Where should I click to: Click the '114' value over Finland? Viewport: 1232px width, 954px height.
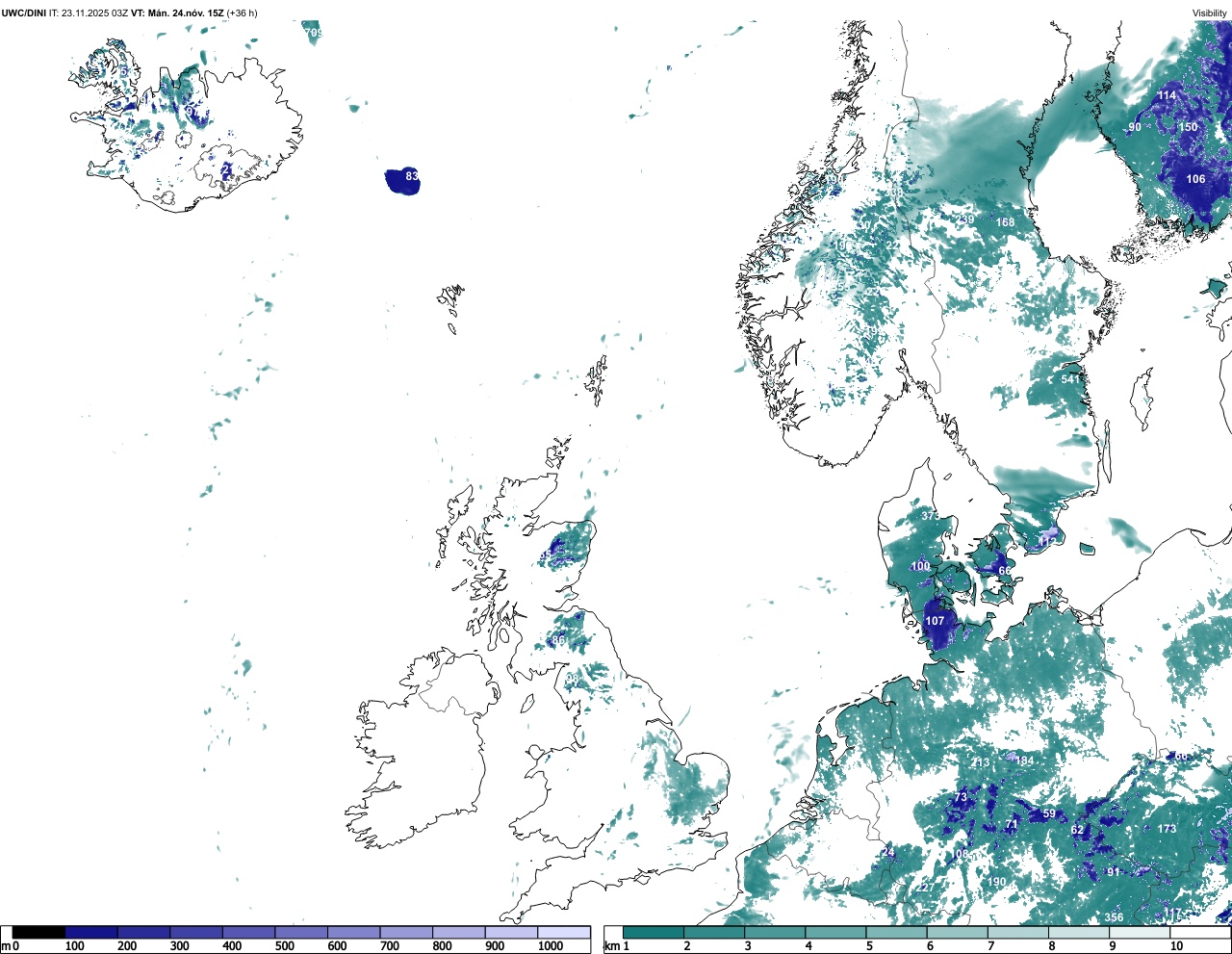click(x=1167, y=95)
